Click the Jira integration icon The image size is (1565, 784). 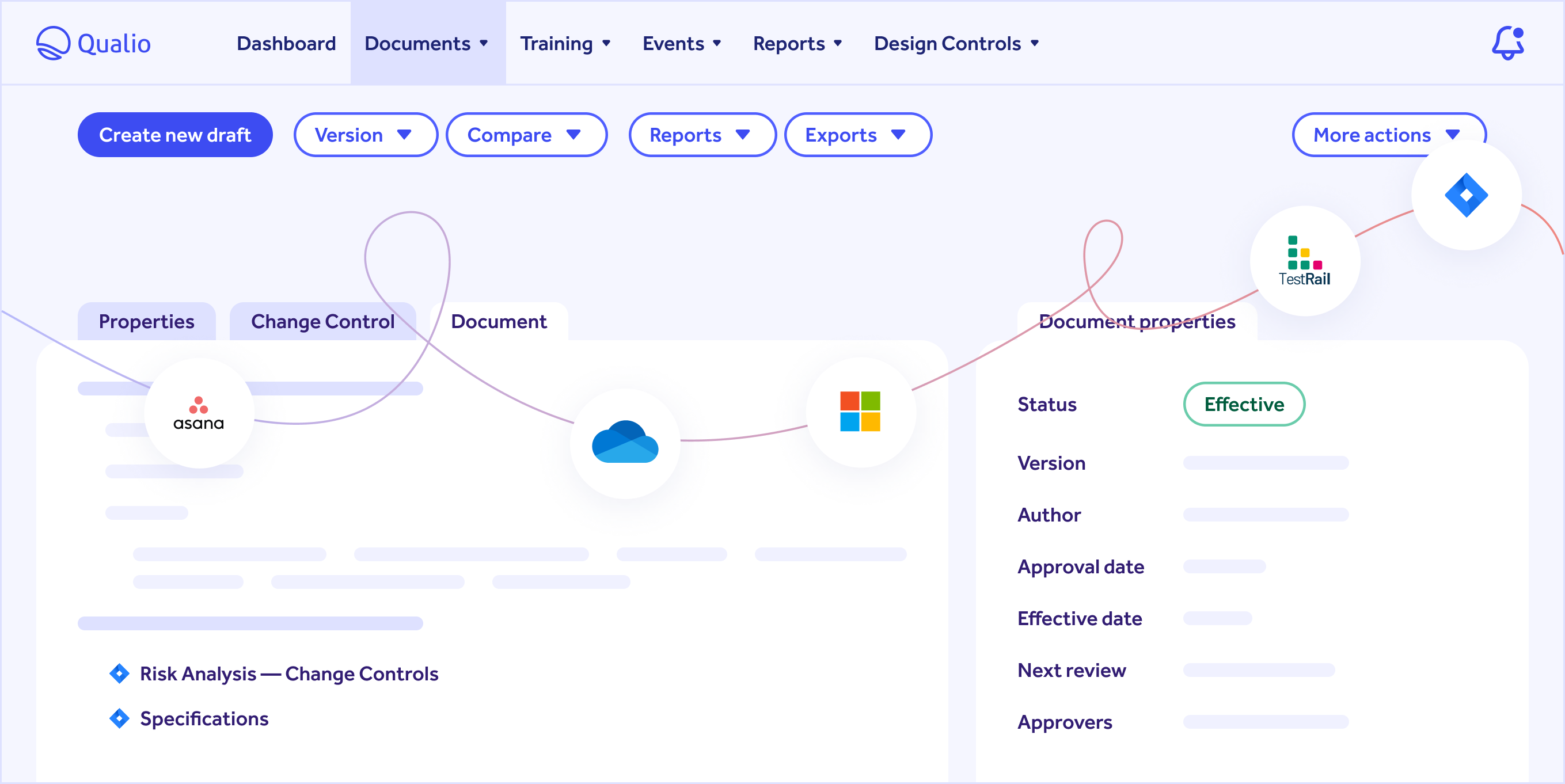pos(1466,195)
